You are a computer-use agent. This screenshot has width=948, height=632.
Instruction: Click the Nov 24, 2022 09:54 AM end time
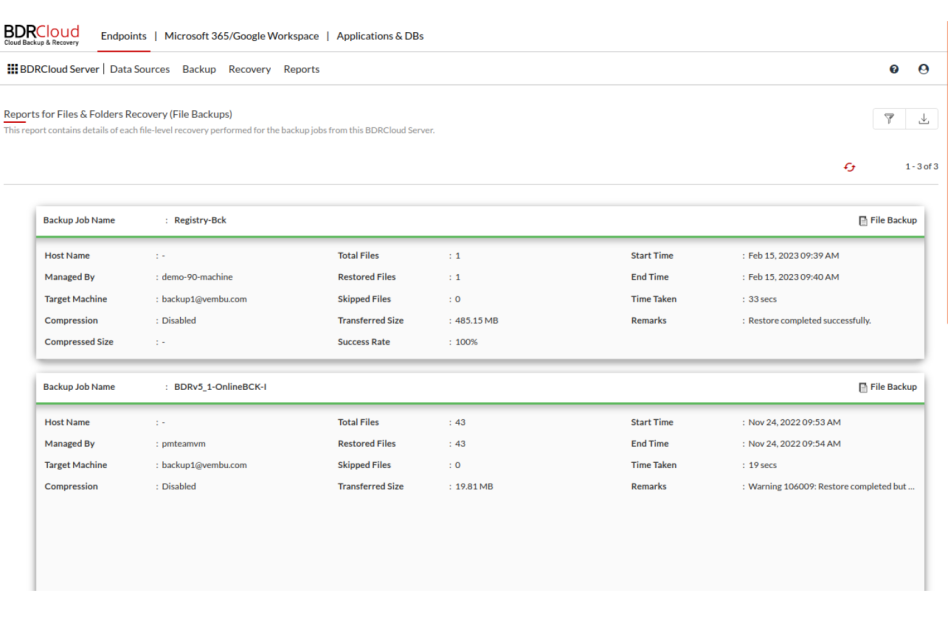(794, 443)
